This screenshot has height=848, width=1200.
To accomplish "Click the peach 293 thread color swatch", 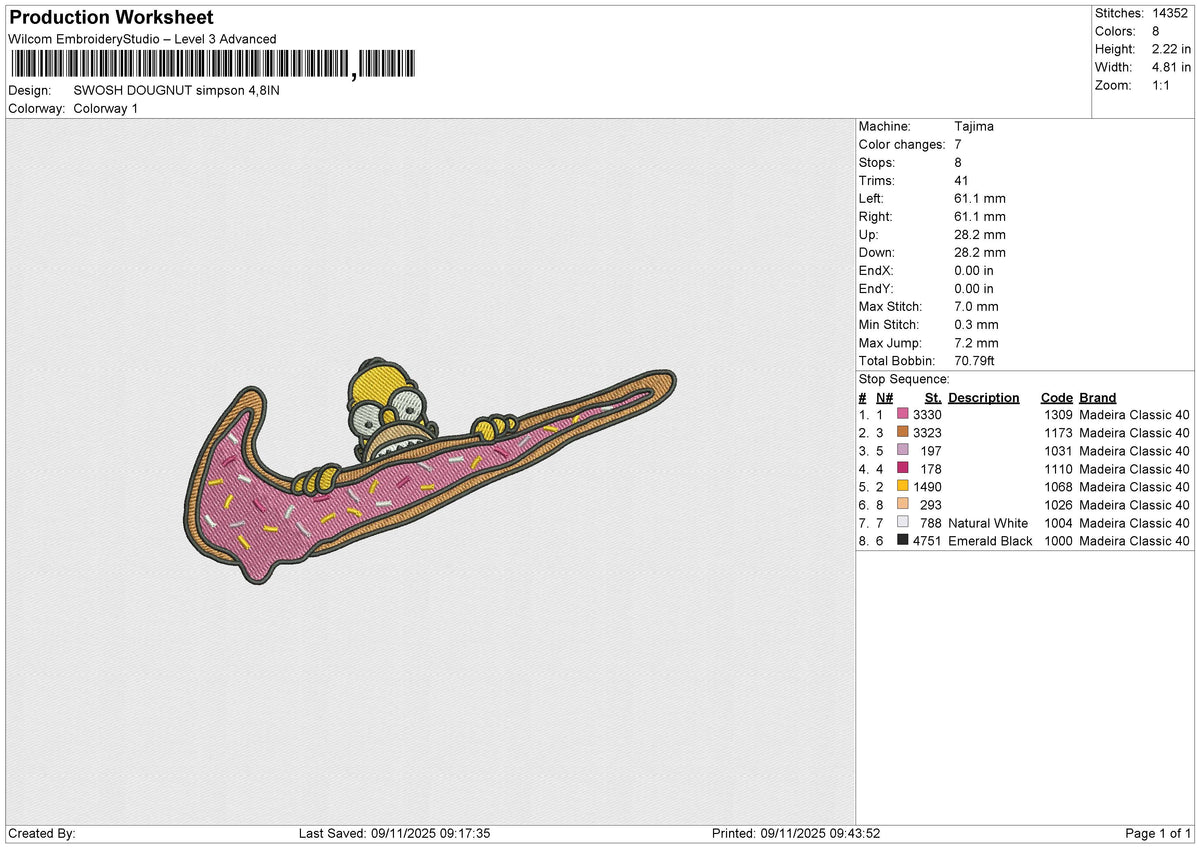I will [x=903, y=504].
